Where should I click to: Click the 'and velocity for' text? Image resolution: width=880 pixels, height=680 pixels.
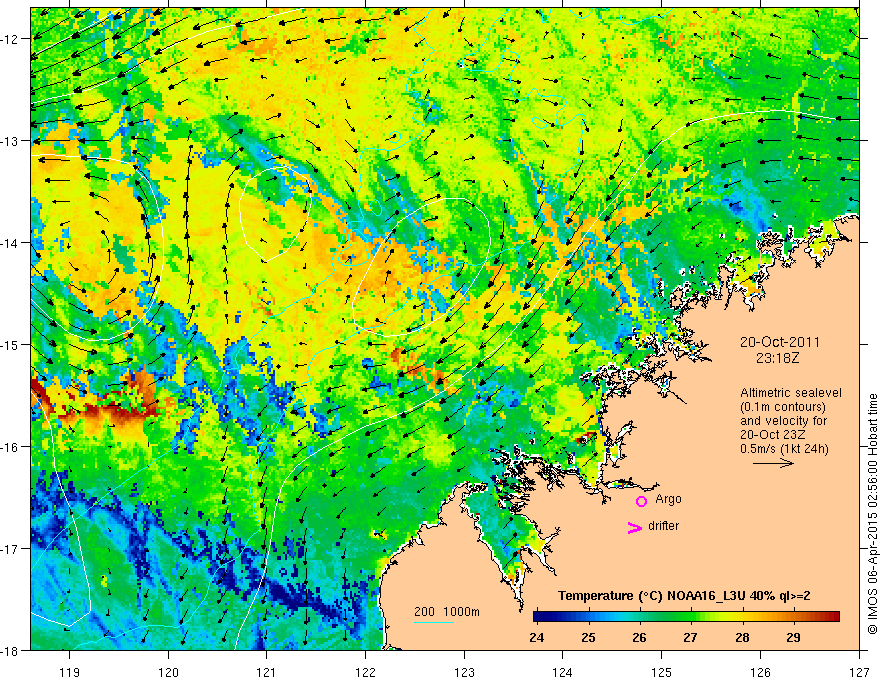pyautogui.click(x=783, y=421)
